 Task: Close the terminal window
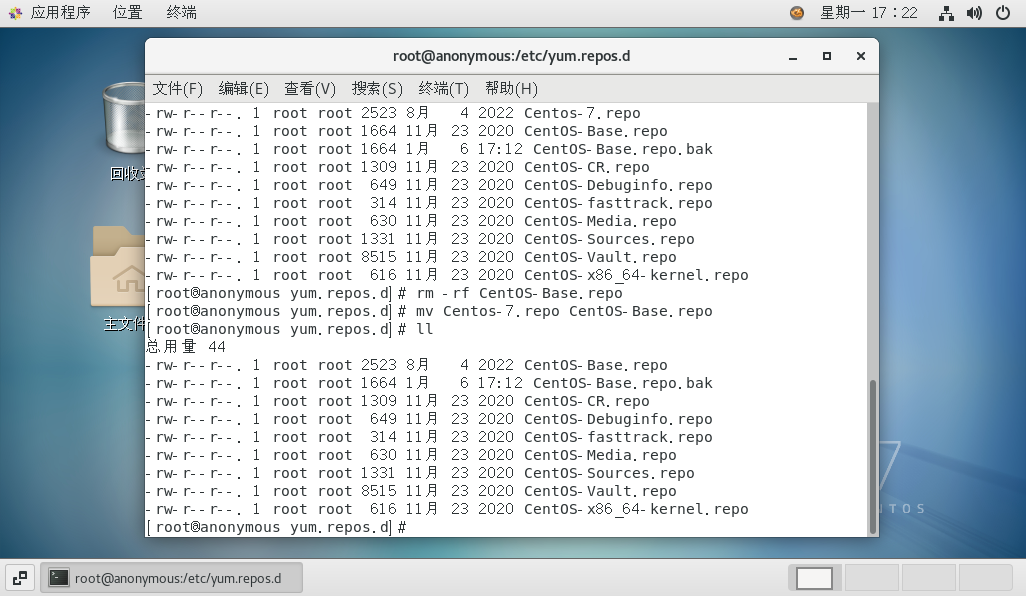861,56
